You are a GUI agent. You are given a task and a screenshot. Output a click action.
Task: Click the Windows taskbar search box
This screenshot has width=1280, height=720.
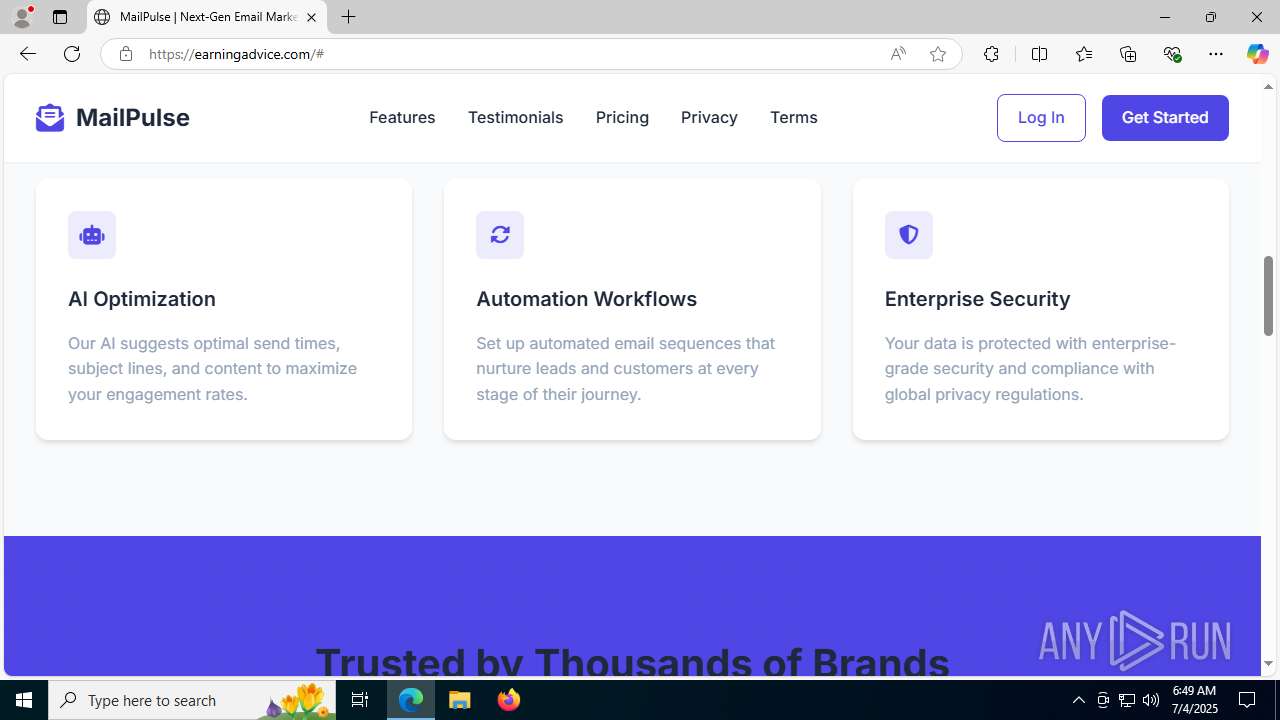192,700
